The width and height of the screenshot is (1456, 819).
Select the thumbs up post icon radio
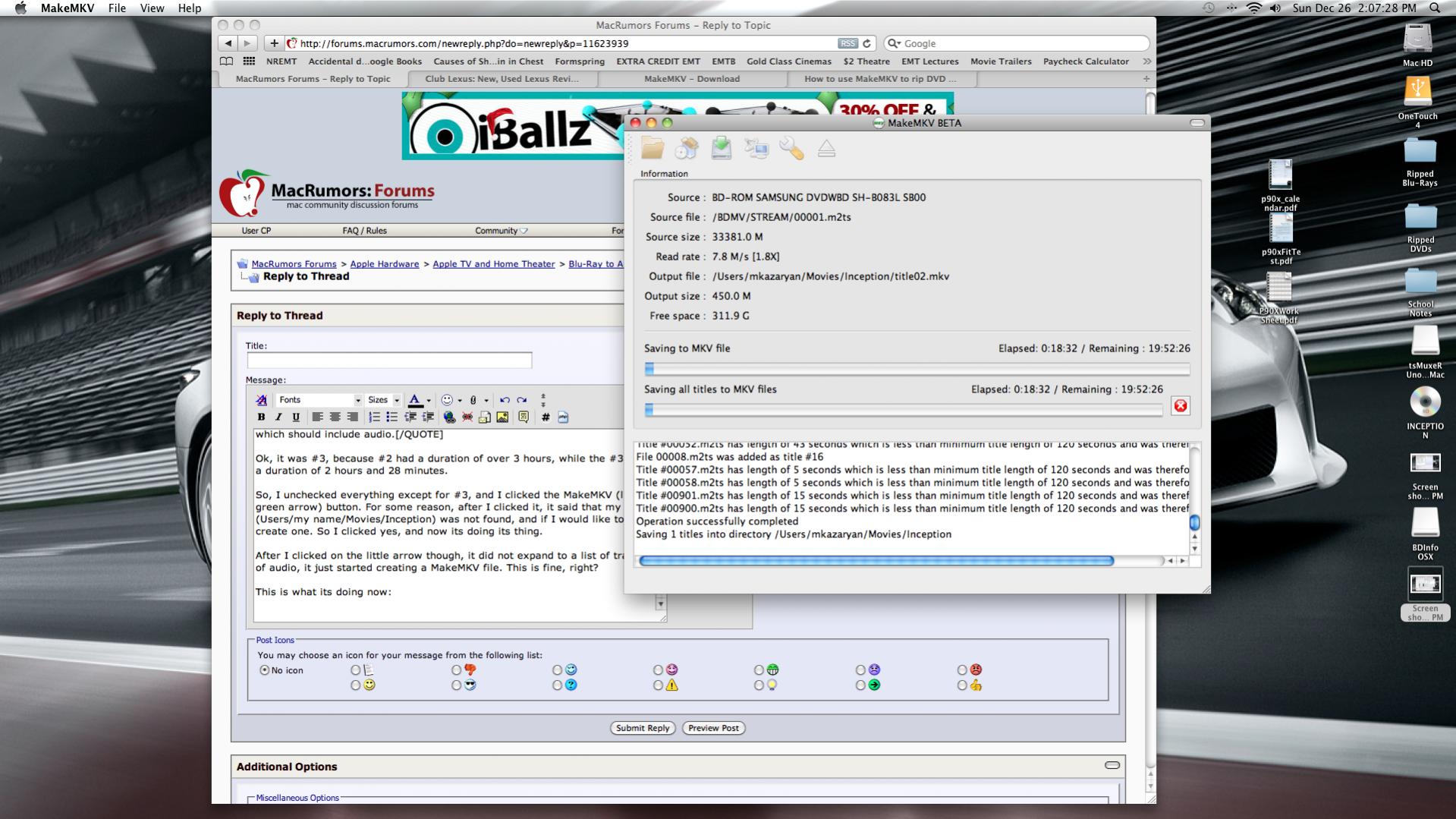(962, 685)
